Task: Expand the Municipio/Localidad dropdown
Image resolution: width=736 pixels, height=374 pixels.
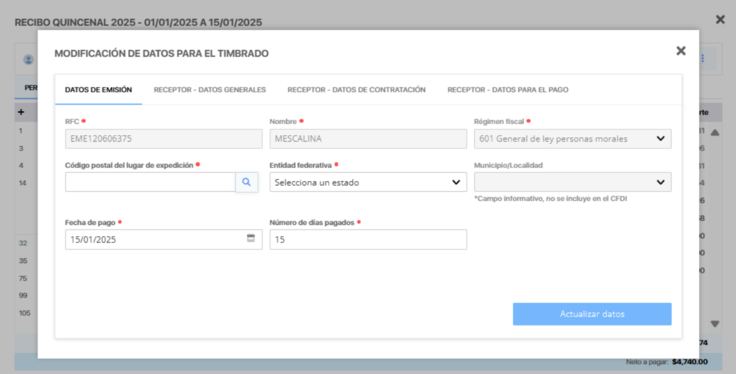Action: pos(573,182)
